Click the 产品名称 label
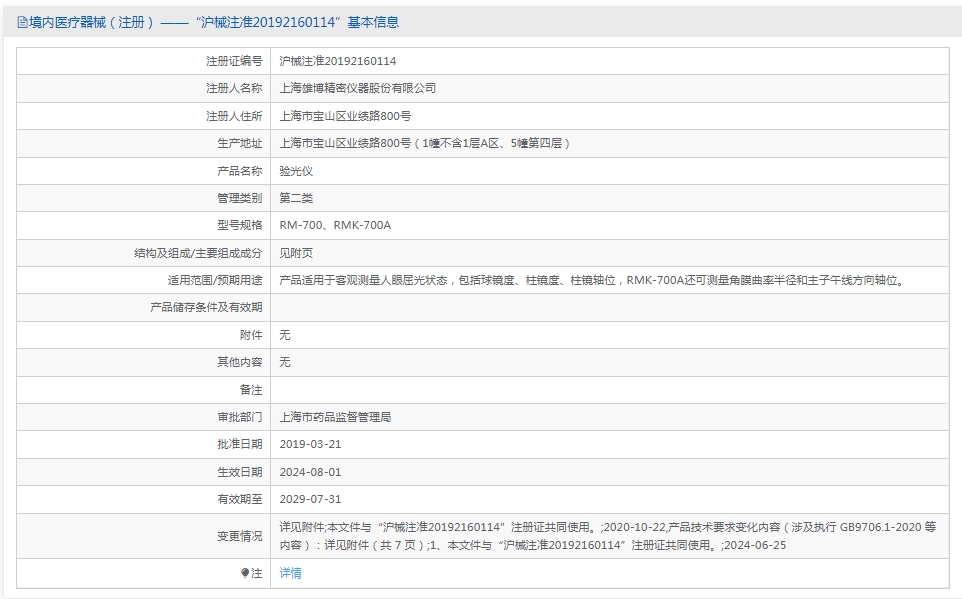962x599 pixels. point(239,171)
